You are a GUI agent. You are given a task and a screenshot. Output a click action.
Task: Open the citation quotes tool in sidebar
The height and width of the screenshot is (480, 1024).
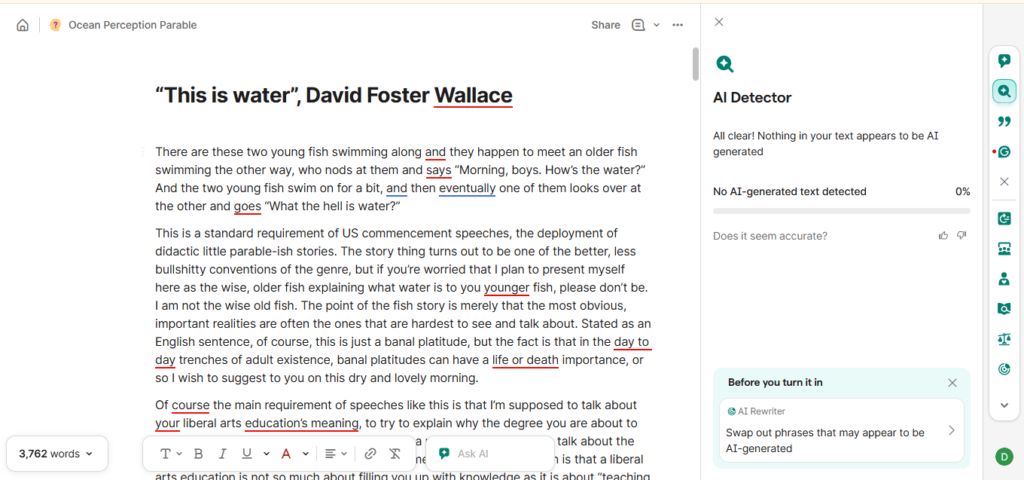pyautogui.click(x=1004, y=121)
